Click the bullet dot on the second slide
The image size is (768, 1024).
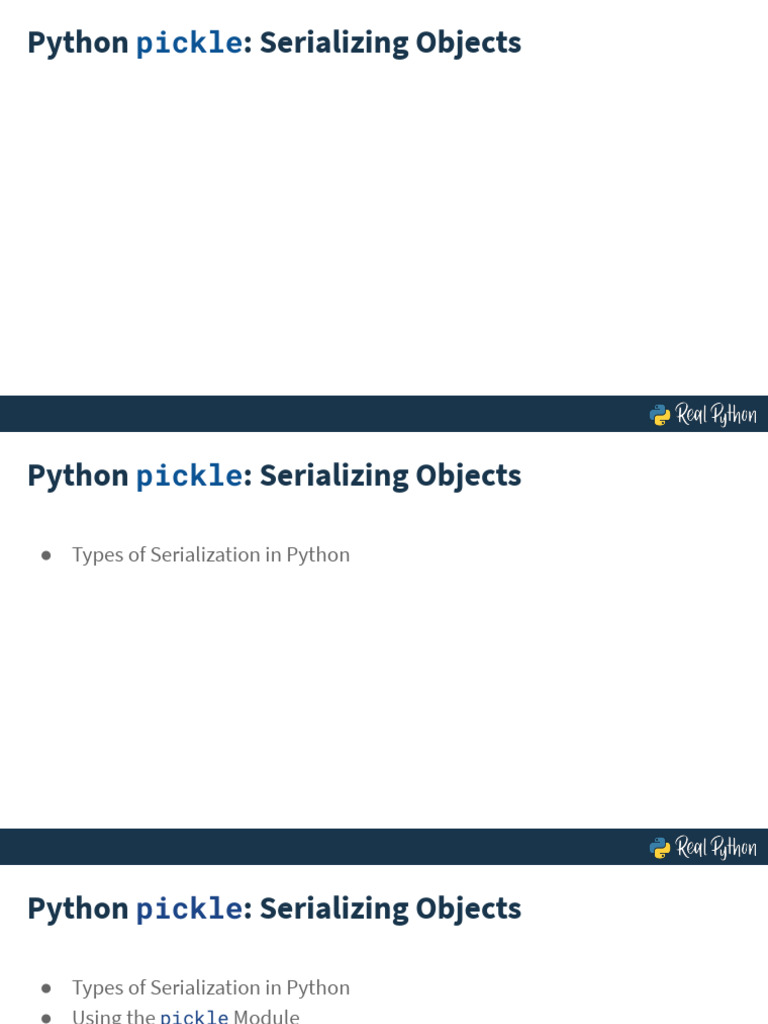[x=46, y=556]
